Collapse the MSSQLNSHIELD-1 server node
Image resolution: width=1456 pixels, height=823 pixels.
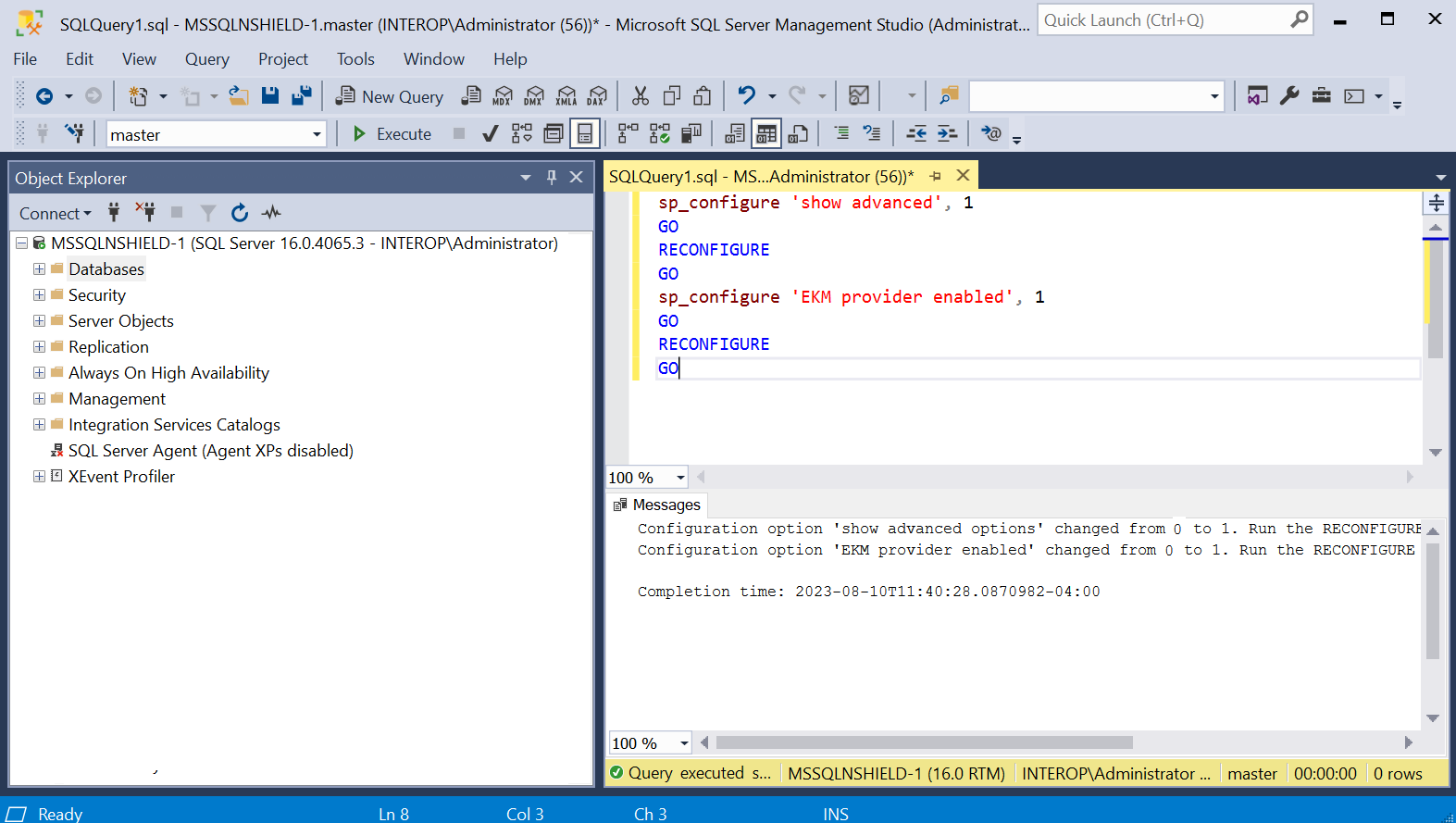21,243
